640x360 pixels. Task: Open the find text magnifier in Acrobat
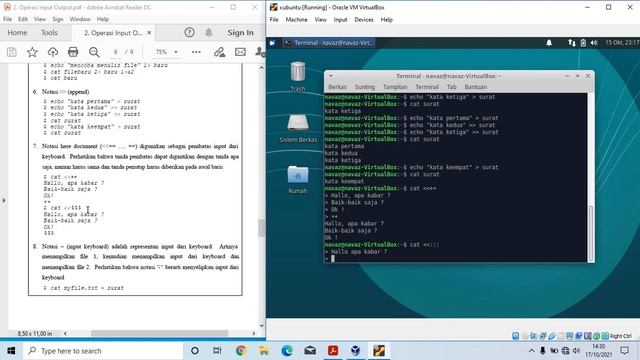click(x=94, y=52)
